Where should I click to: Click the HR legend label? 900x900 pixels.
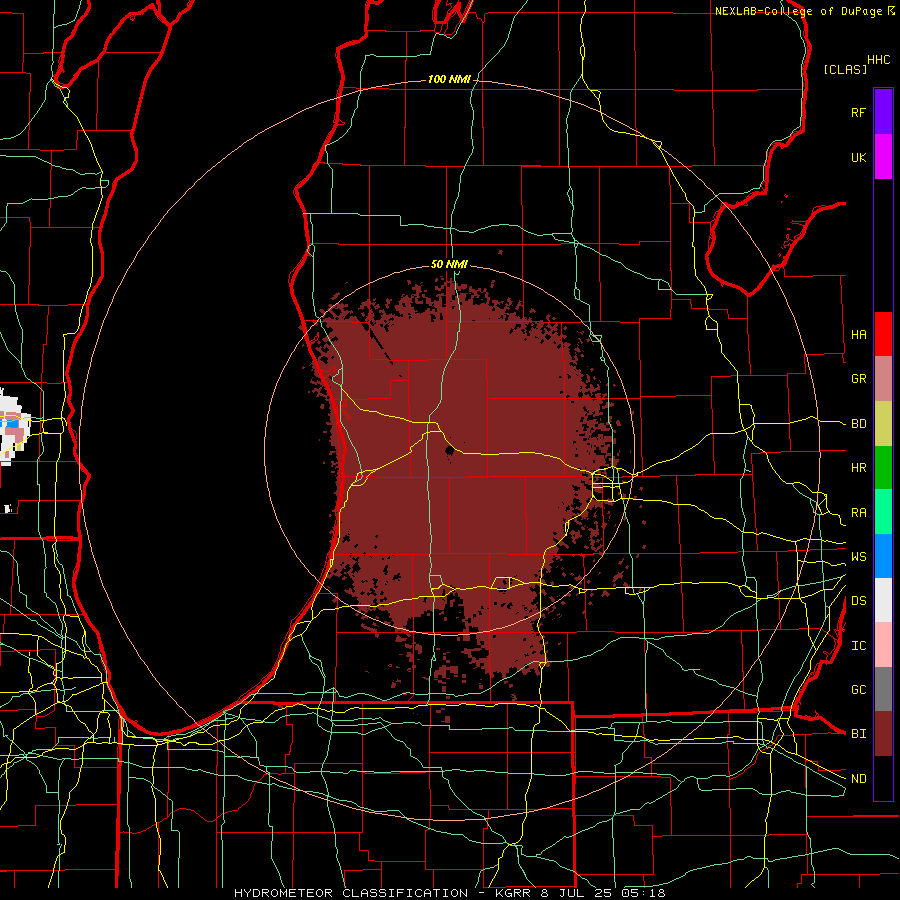click(x=858, y=468)
